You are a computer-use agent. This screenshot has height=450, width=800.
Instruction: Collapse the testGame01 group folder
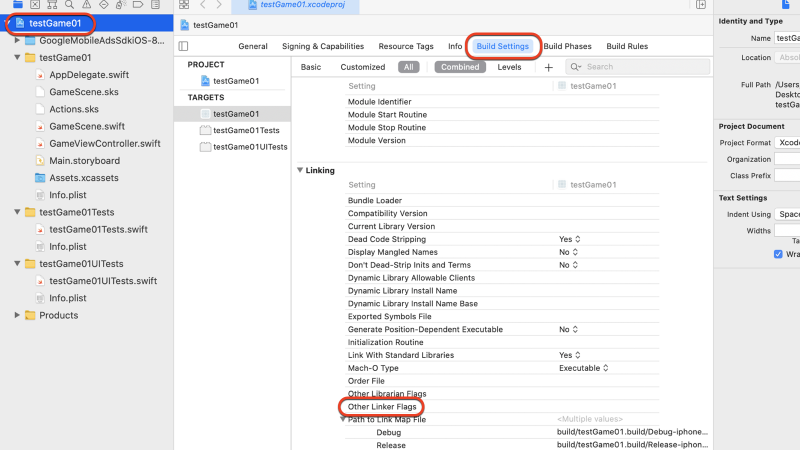coord(17,57)
